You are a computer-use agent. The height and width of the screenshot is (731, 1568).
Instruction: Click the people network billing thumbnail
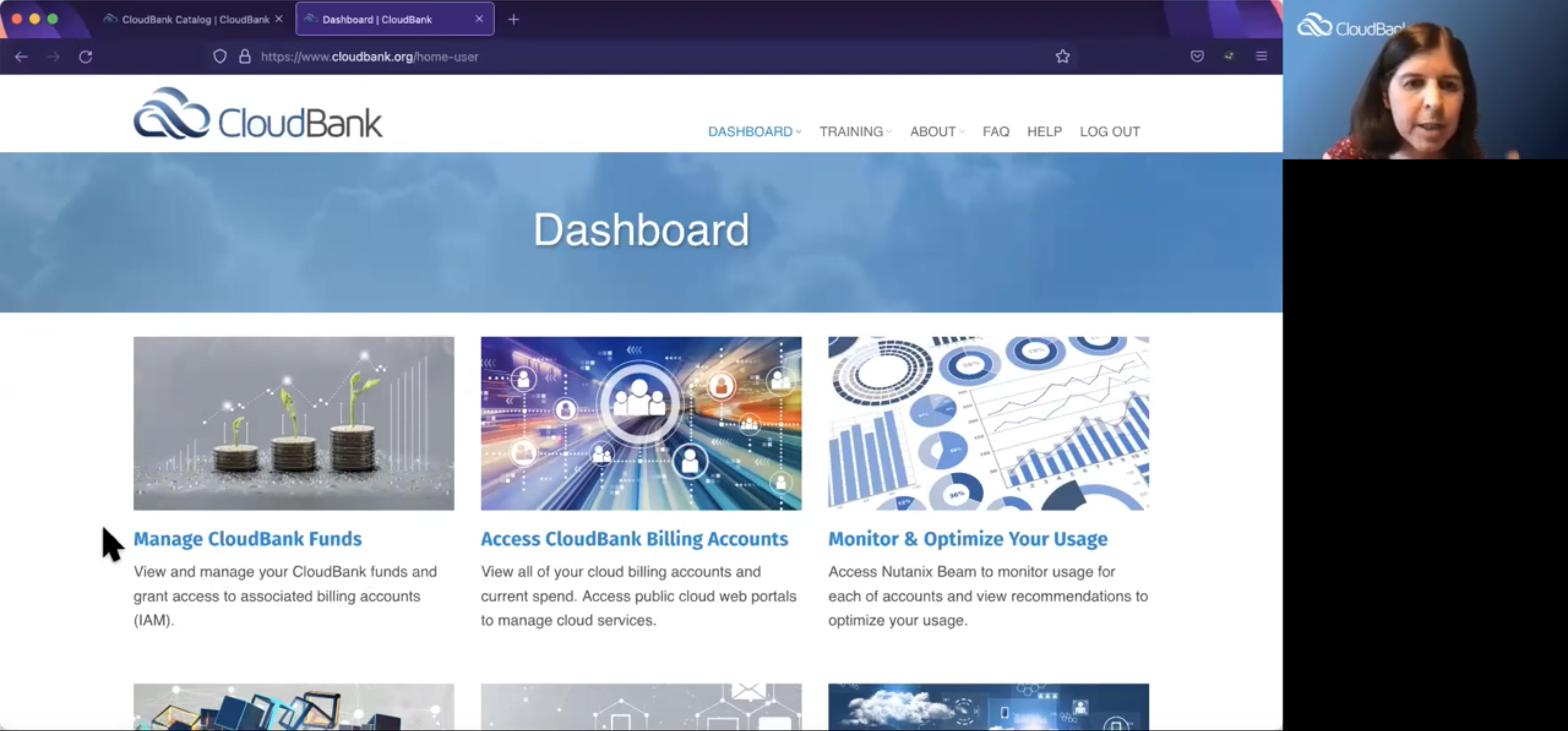click(x=641, y=424)
